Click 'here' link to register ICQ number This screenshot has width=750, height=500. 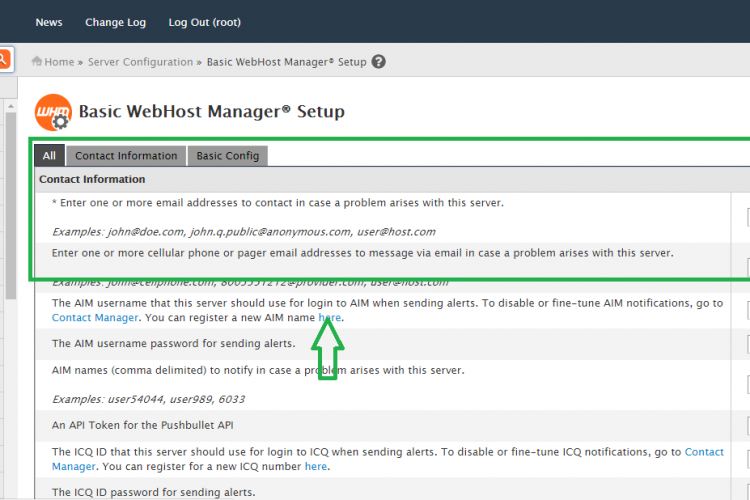coord(316,467)
